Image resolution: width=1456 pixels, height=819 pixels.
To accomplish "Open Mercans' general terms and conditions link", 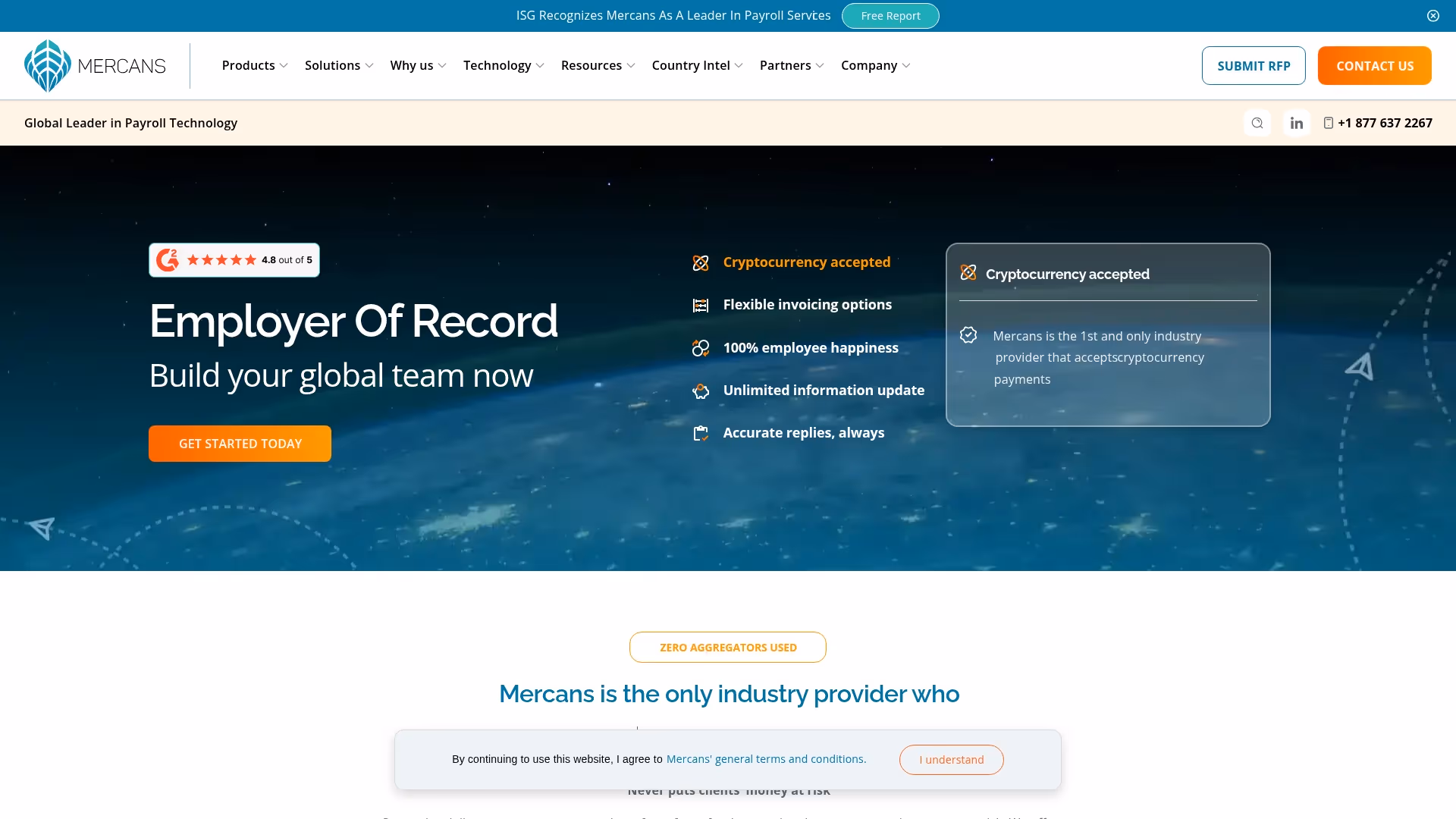I will [765, 758].
